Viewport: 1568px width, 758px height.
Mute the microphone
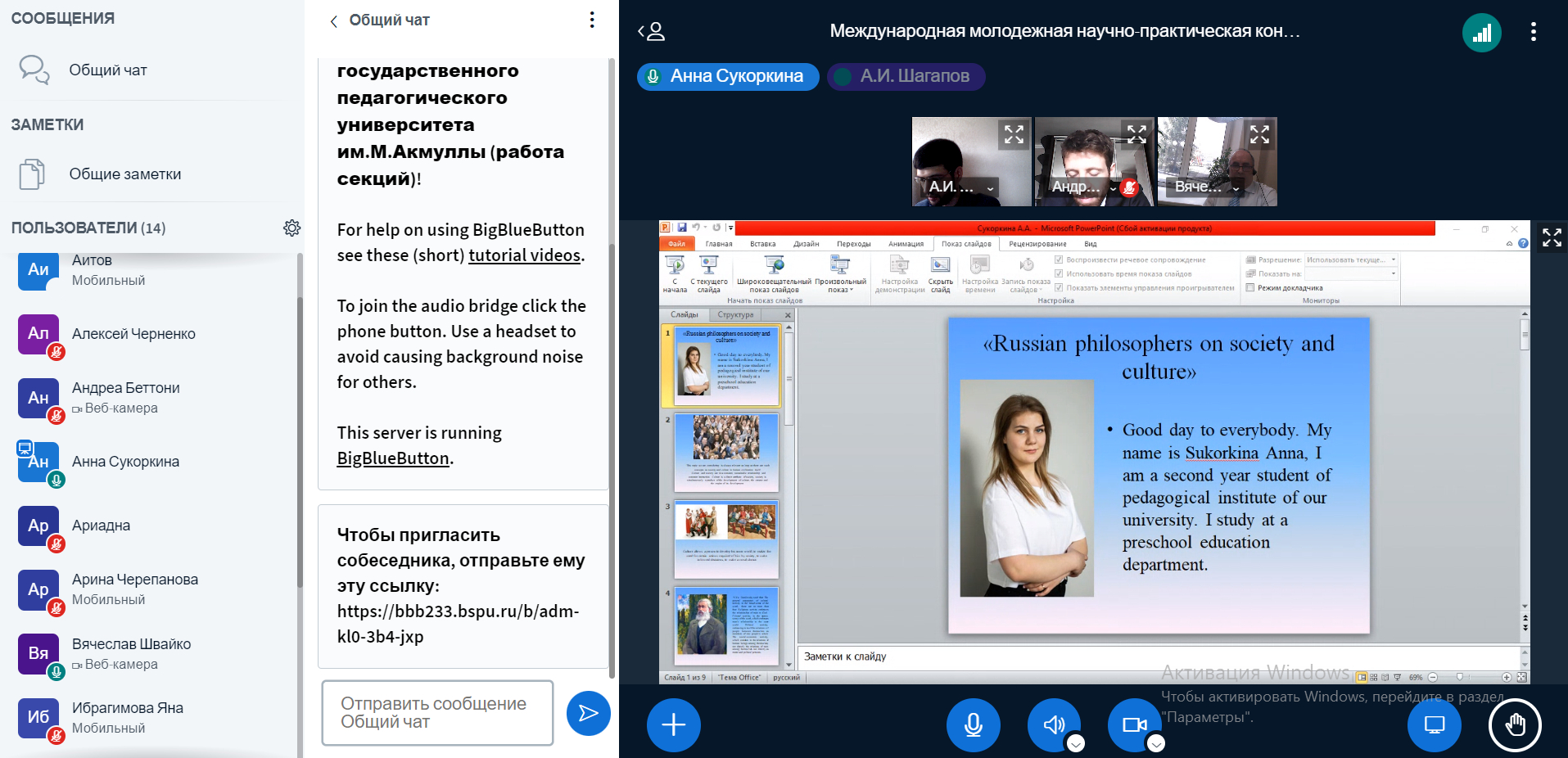point(973,724)
